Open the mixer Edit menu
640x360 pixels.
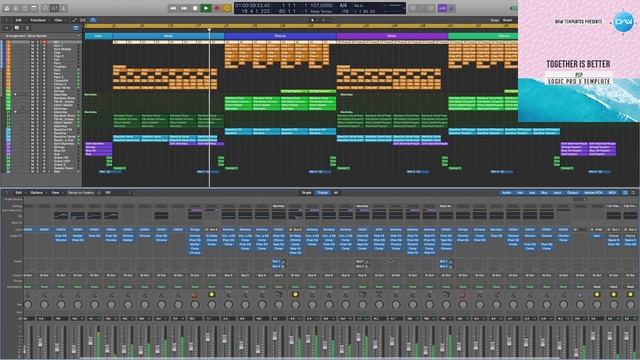click(x=19, y=193)
